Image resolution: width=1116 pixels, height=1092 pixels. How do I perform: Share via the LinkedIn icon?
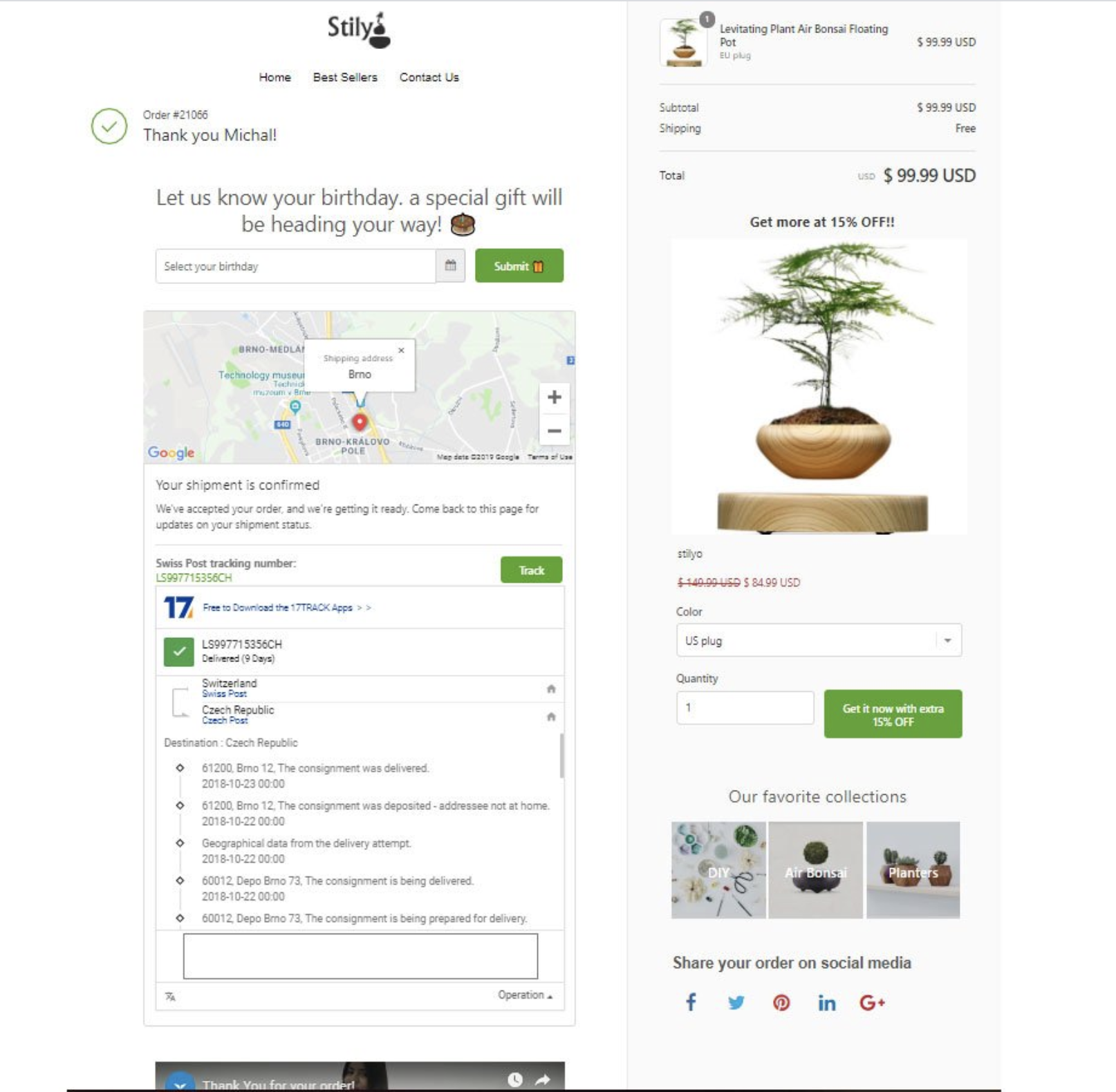[827, 1002]
